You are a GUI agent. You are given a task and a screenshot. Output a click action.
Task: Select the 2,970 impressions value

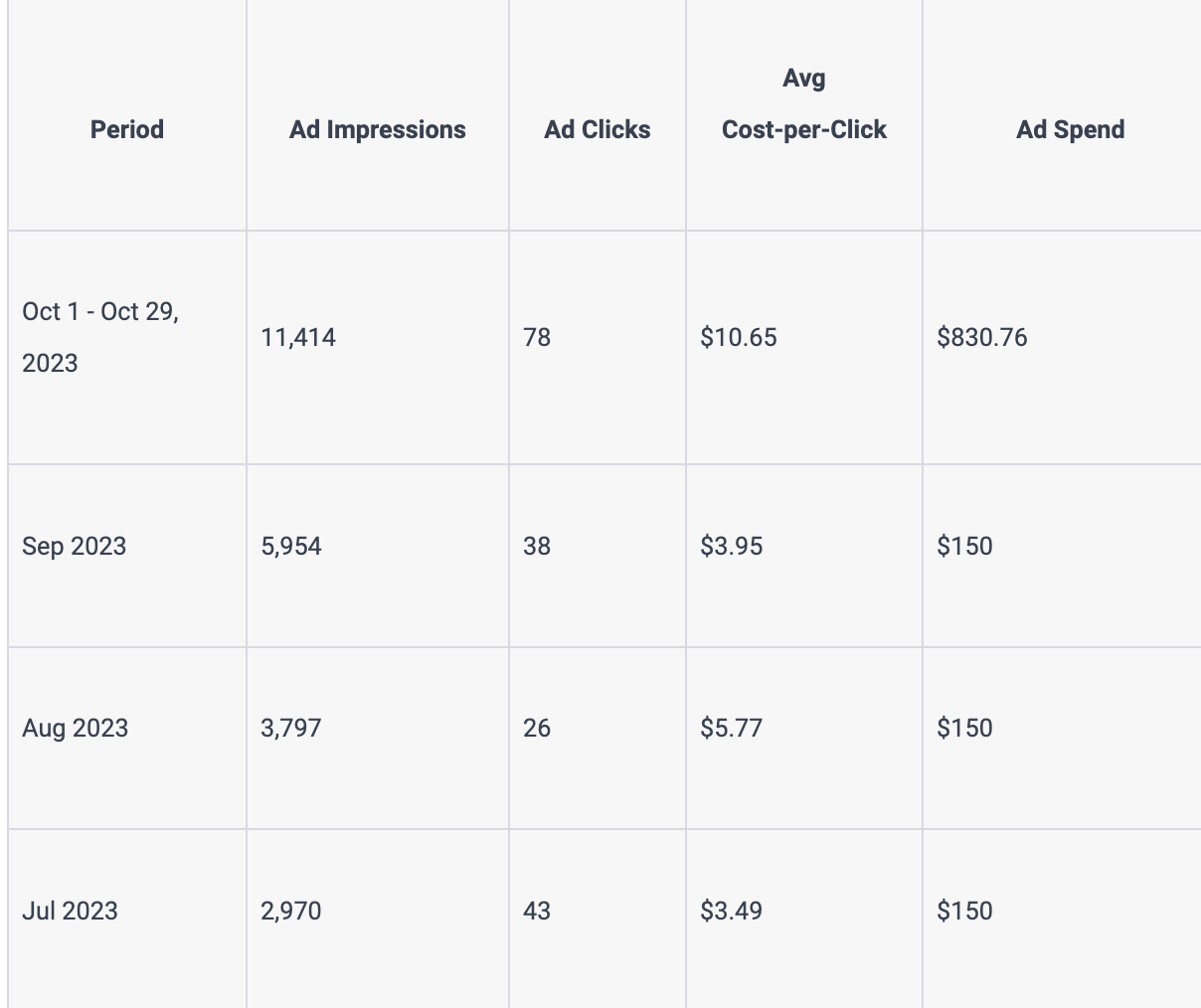(291, 911)
